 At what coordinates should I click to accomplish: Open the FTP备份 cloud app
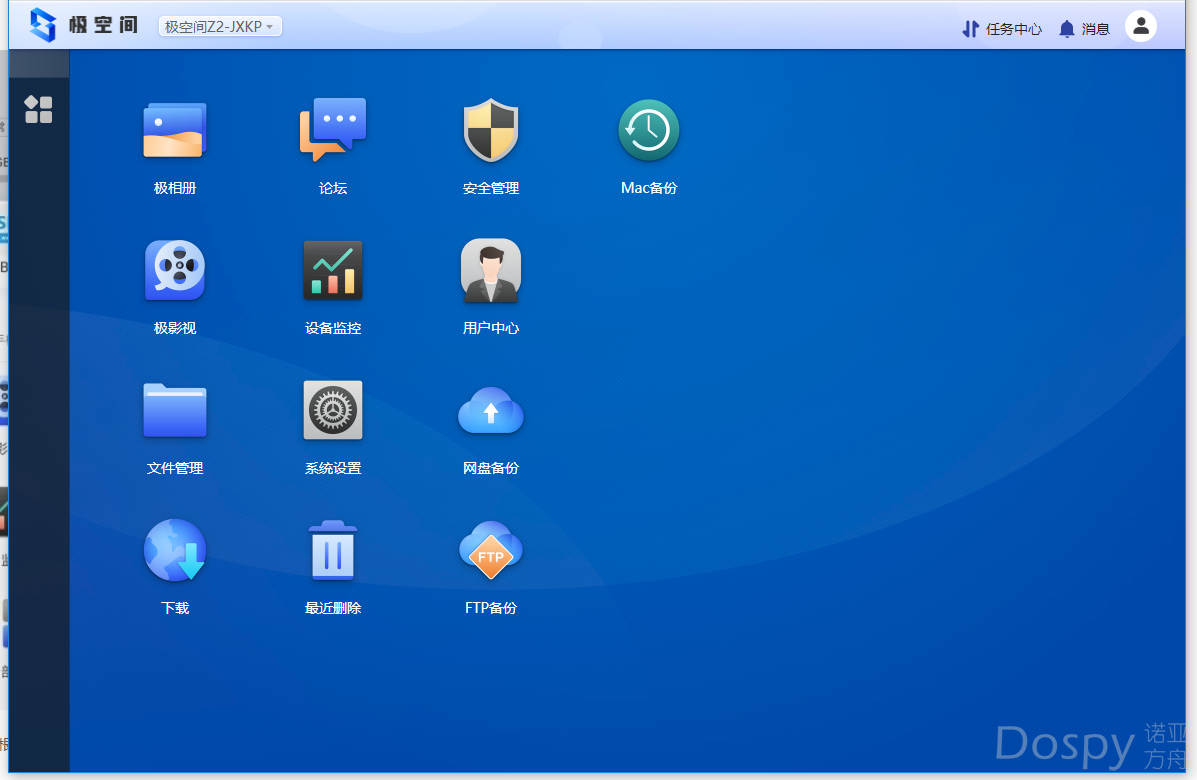coord(491,550)
